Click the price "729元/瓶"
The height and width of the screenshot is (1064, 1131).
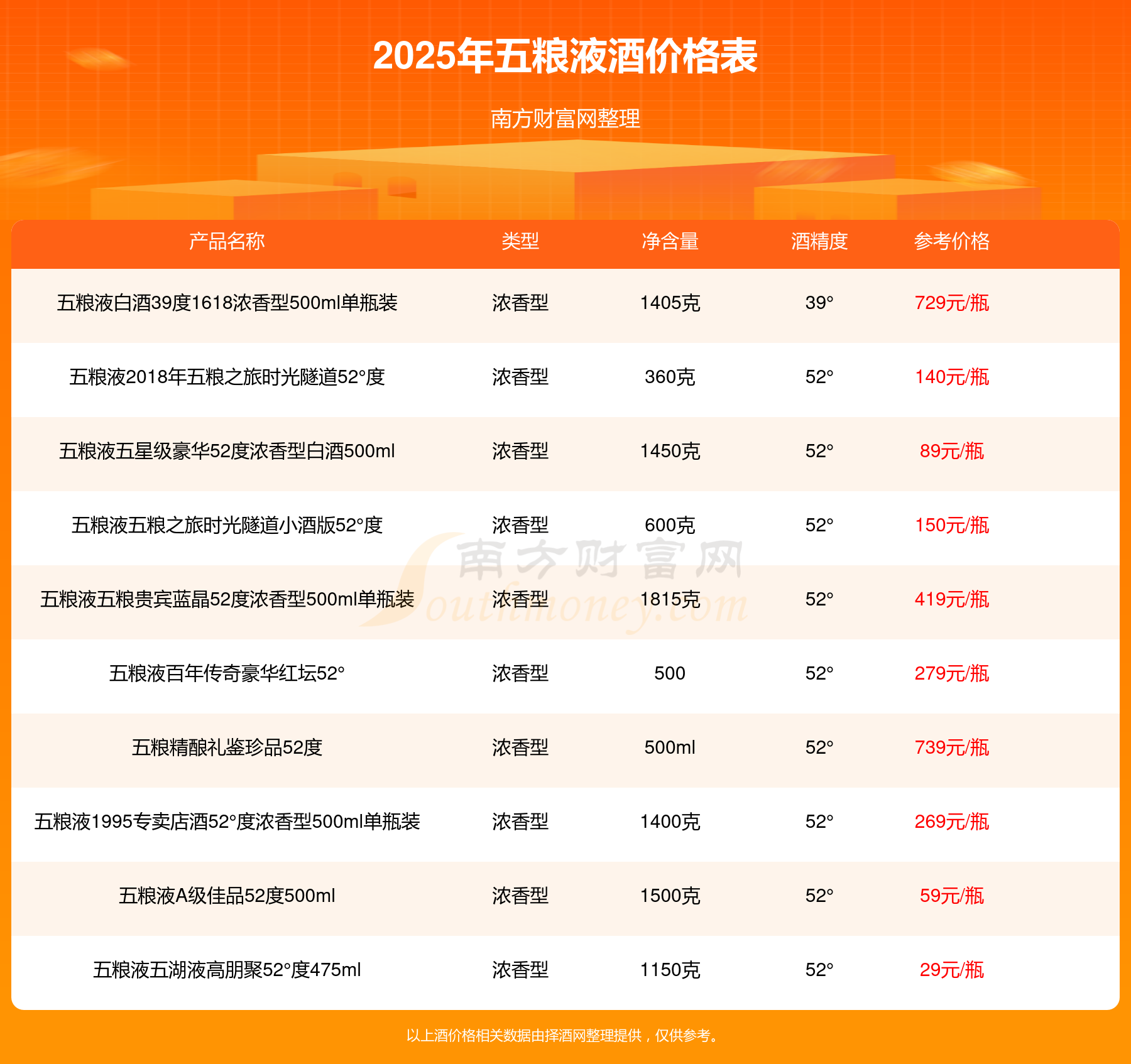pyautogui.click(x=952, y=303)
